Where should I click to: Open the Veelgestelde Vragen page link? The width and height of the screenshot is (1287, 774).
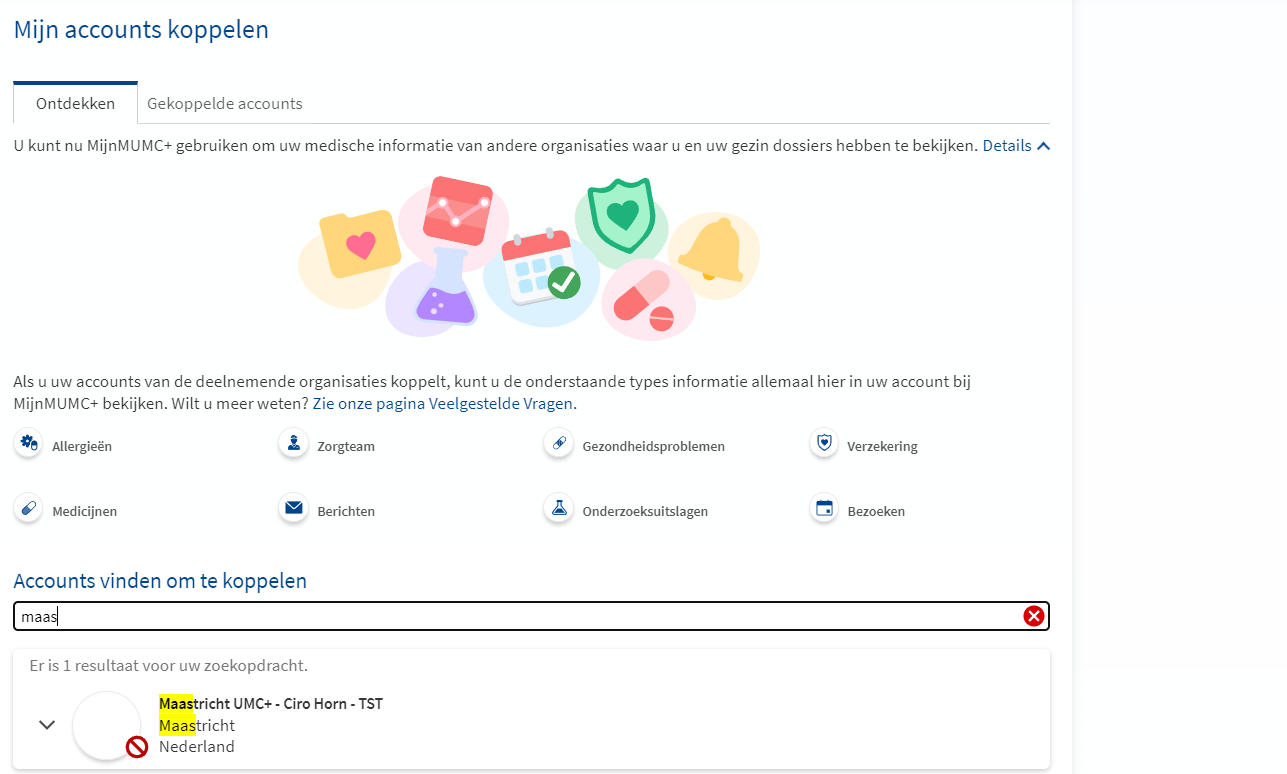point(445,404)
